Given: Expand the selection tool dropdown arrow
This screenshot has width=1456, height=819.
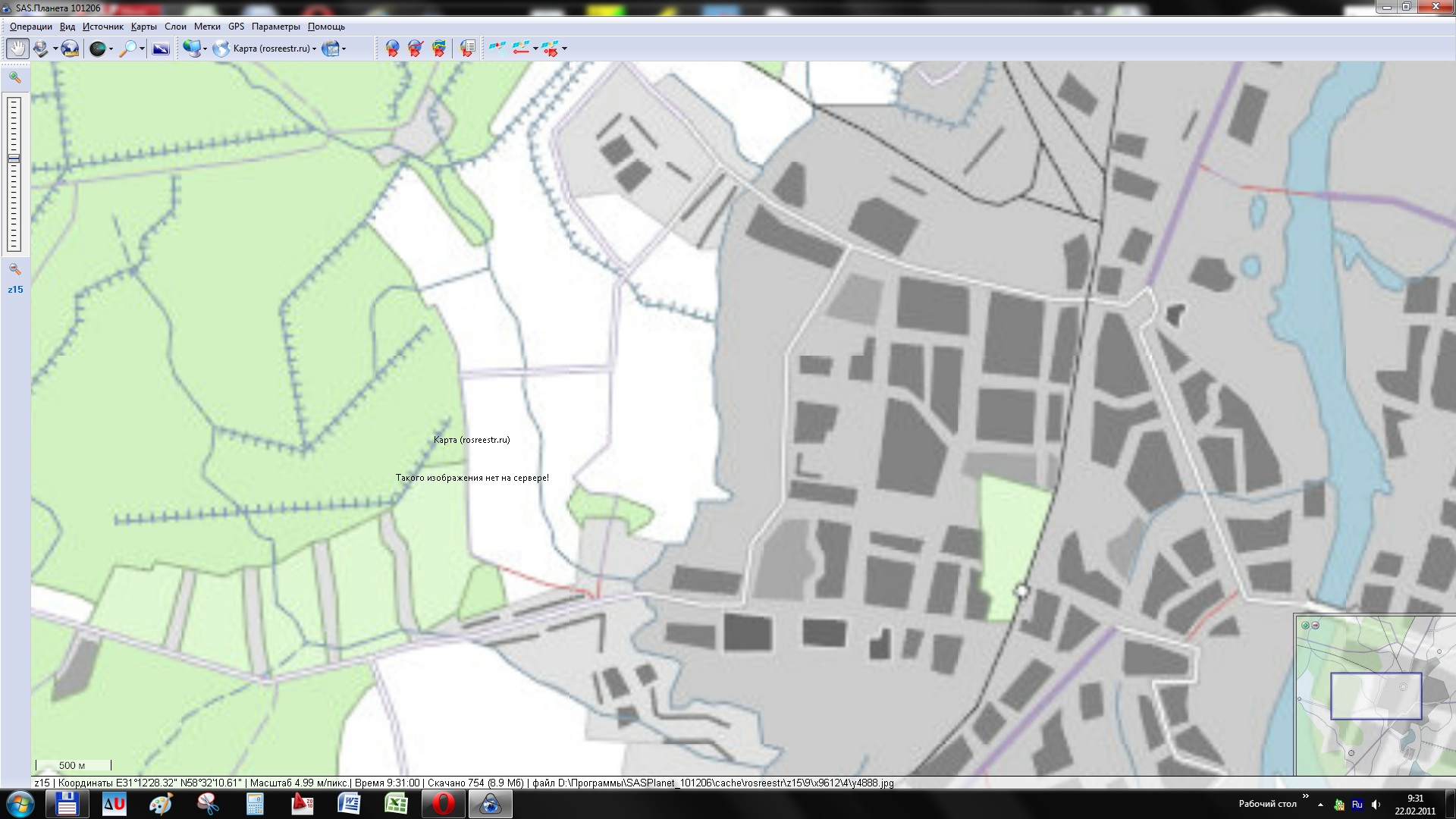Looking at the screenshot, I should tap(55, 49).
